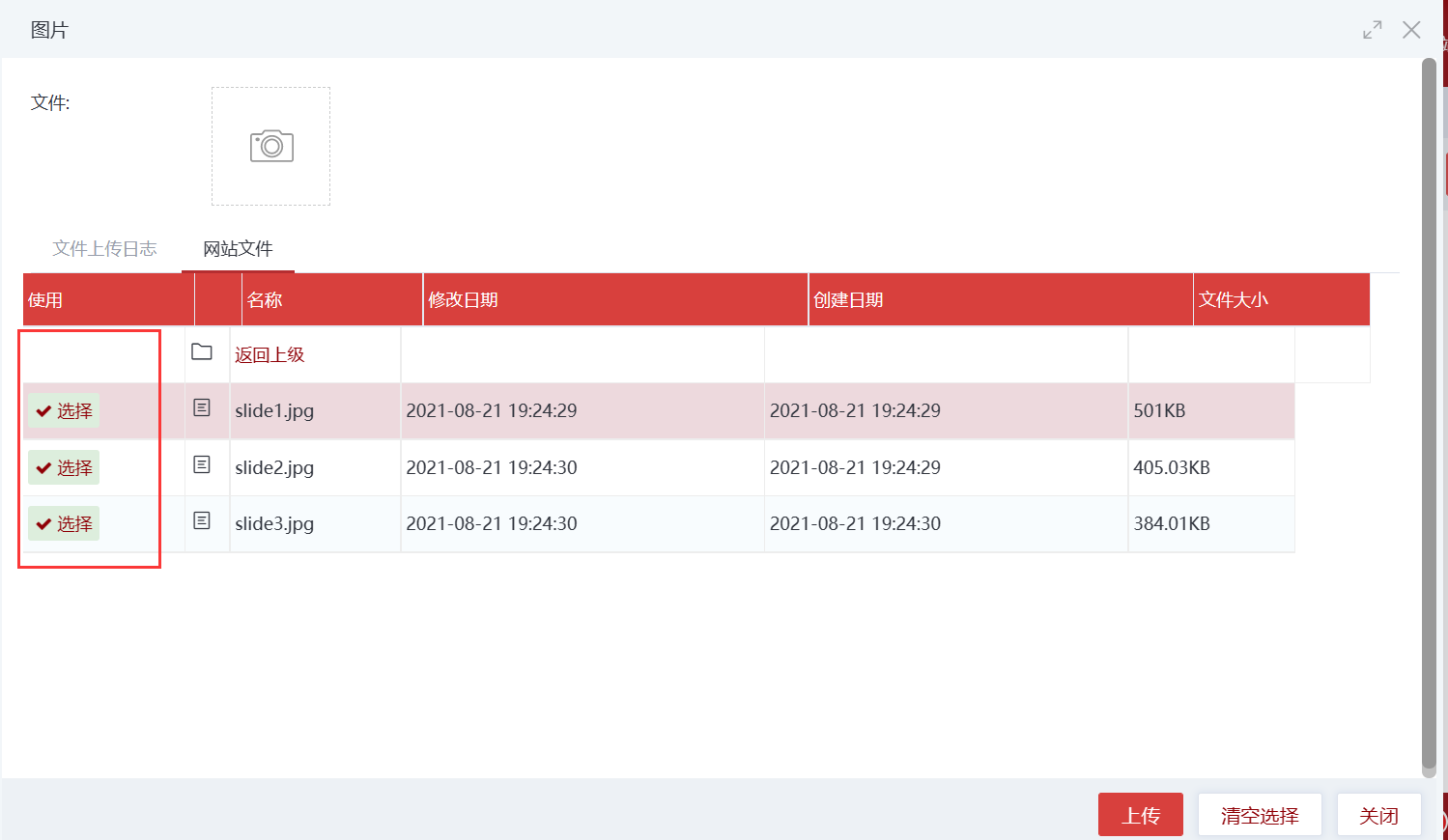Click the 使用 column header
Image resolution: width=1448 pixels, height=840 pixels.
(x=108, y=299)
